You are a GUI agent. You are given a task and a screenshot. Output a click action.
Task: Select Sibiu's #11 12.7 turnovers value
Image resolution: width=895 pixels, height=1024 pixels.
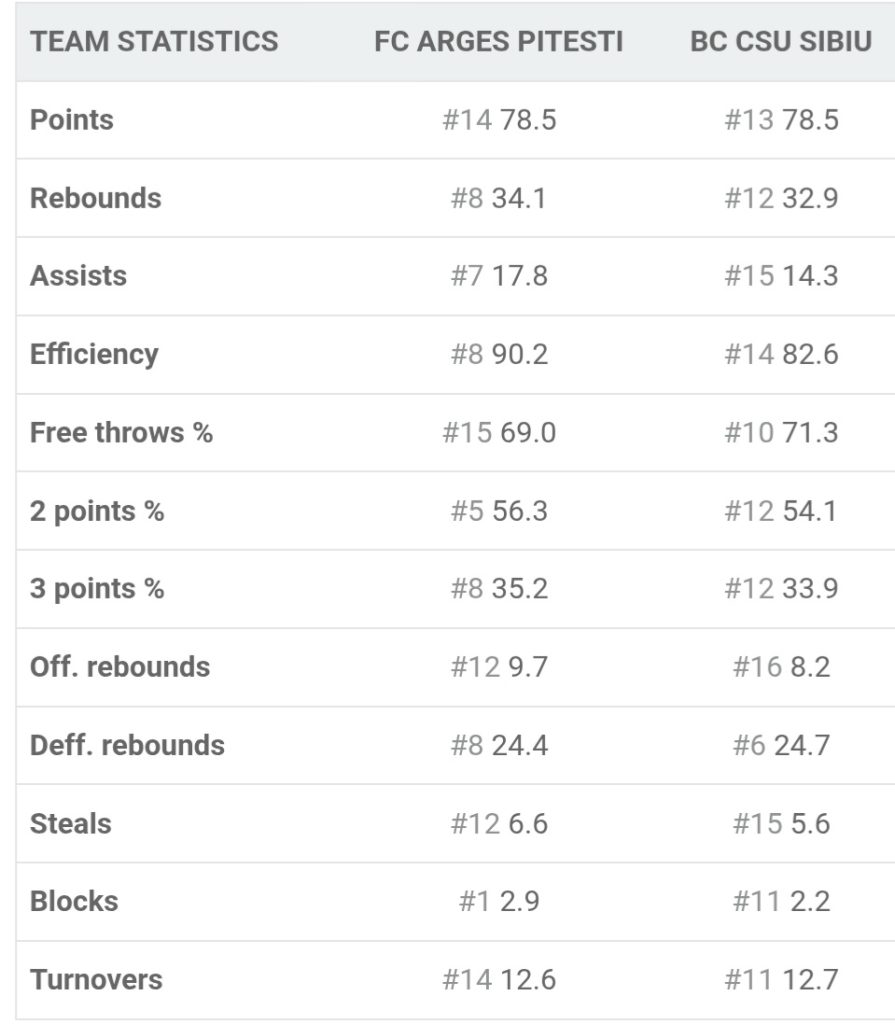tap(781, 980)
